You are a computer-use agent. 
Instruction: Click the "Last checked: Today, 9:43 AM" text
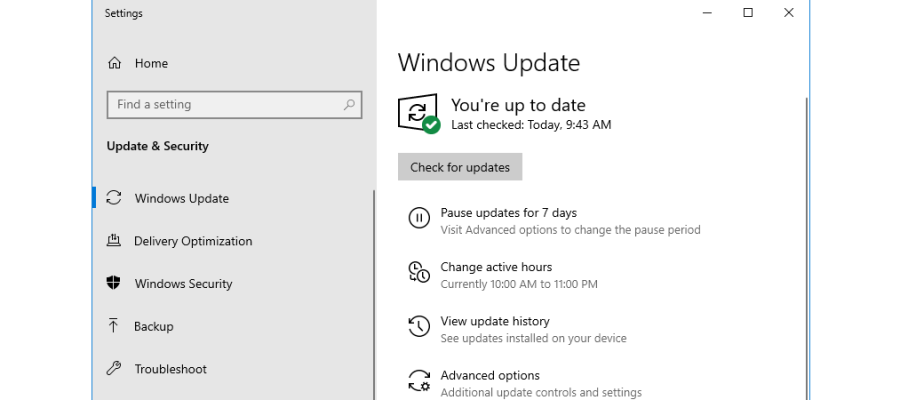531,125
